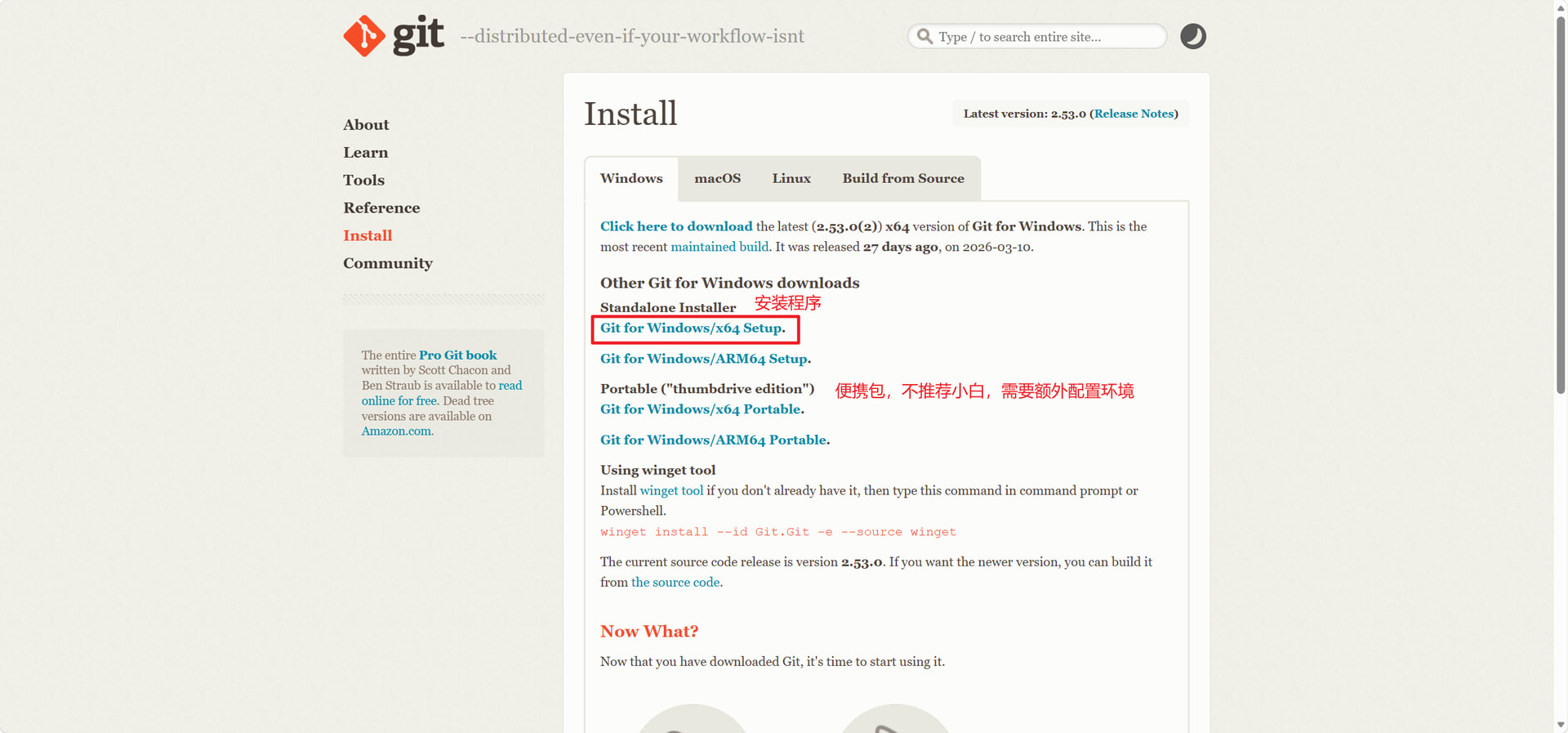Open Community in the sidebar
Viewport: 1568px width, 733px height.
[387, 263]
